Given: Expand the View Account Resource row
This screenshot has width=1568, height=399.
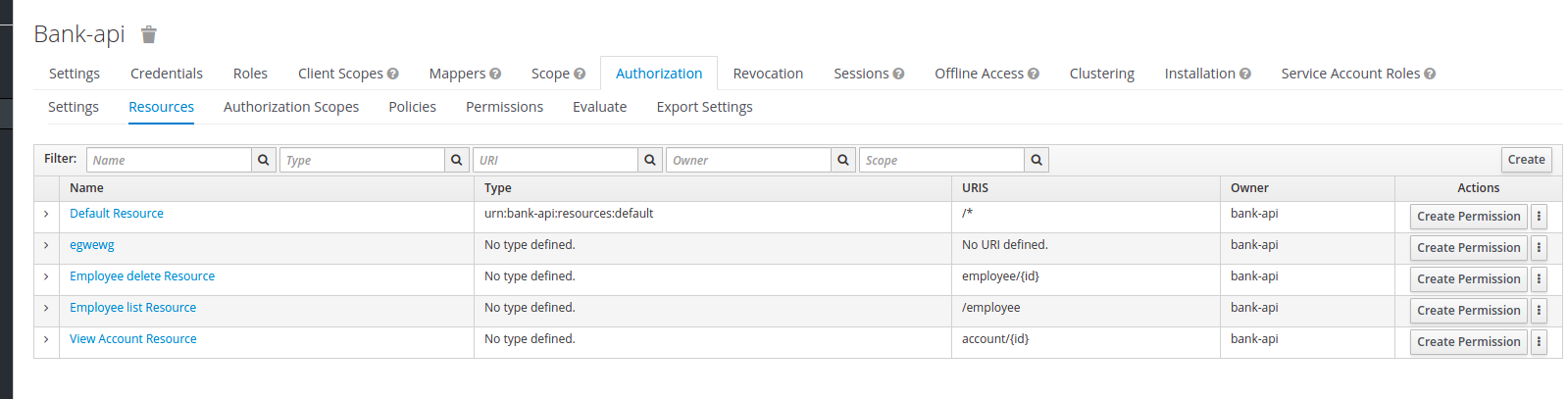Looking at the screenshot, I should click(x=46, y=339).
